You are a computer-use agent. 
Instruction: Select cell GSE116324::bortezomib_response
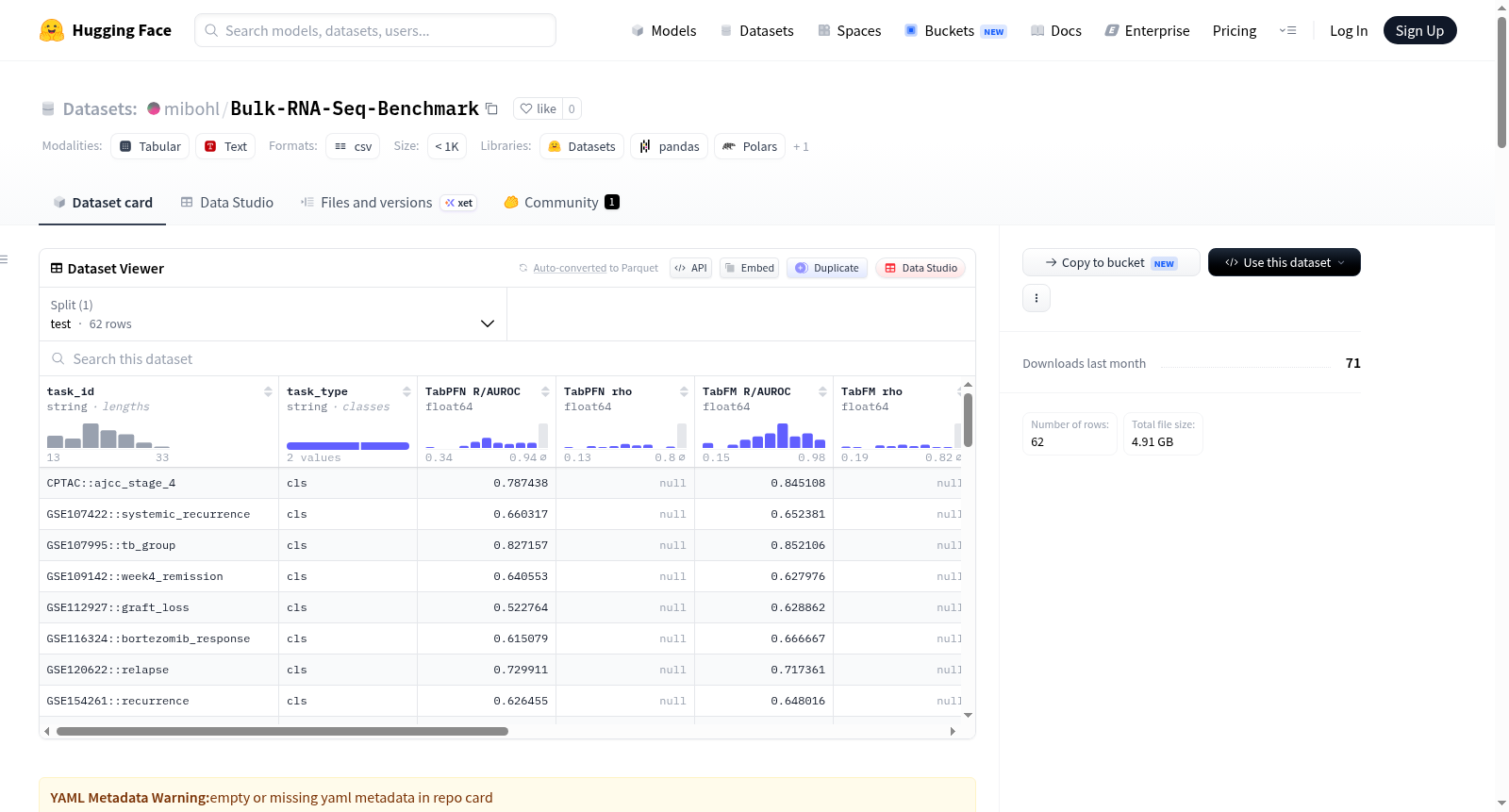pos(158,638)
